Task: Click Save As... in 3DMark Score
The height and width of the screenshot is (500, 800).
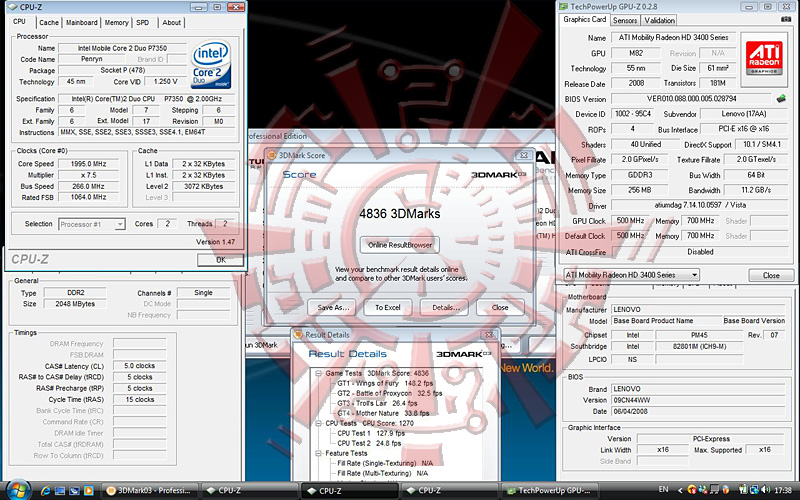Action: [332, 307]
